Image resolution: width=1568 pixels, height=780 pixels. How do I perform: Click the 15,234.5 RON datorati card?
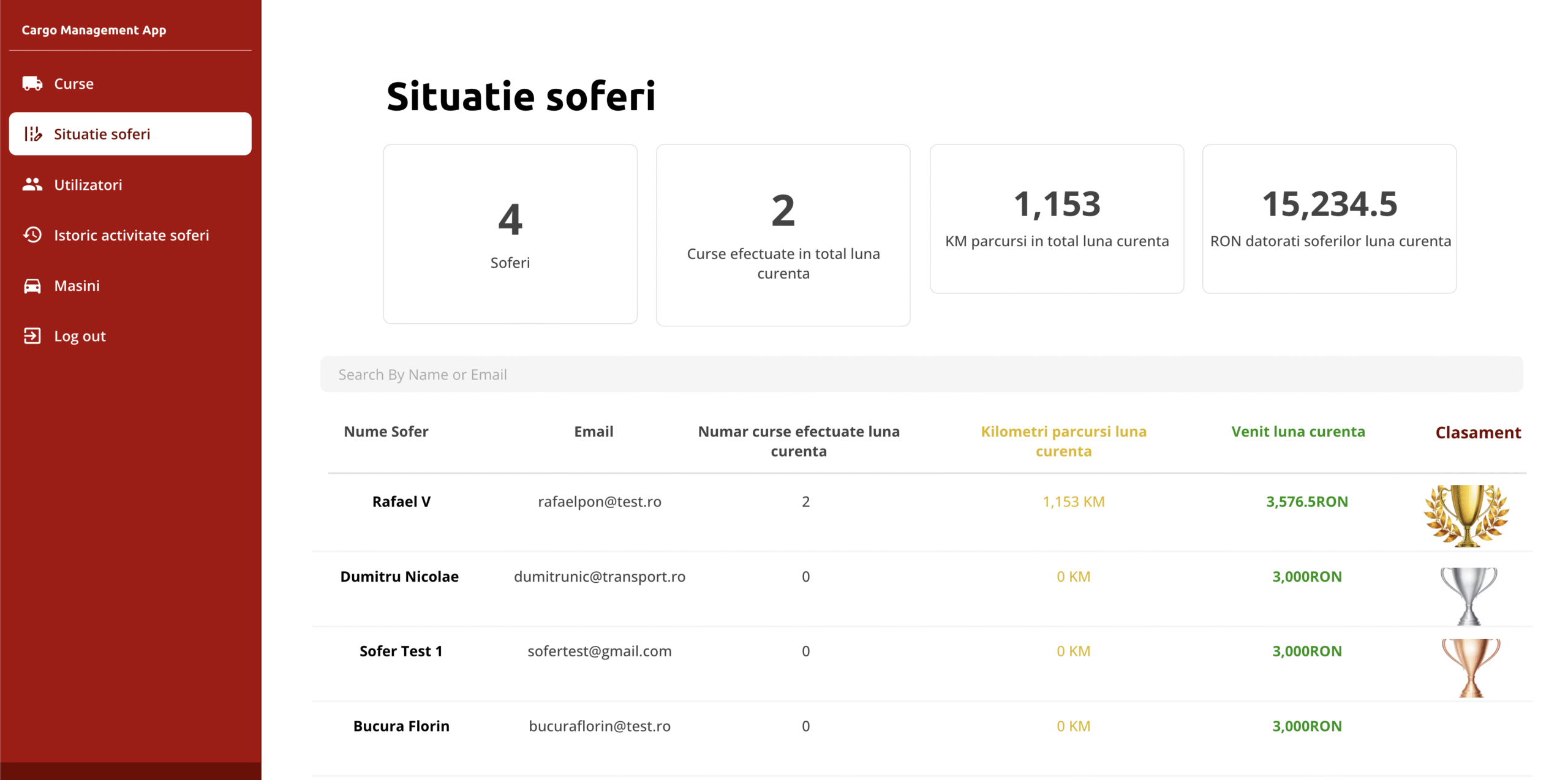1329,219
